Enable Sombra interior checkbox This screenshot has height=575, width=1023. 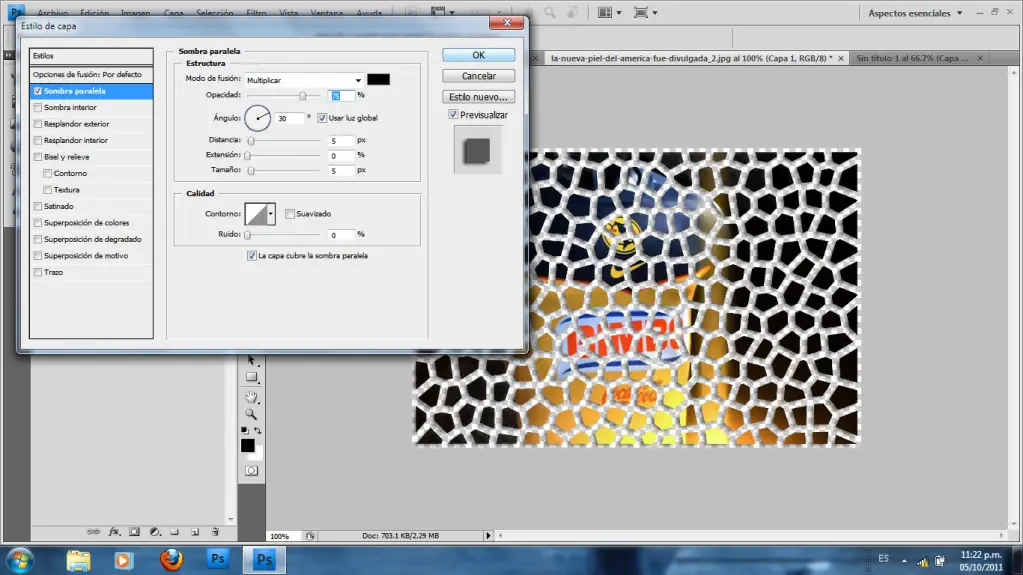click(38, 108)
